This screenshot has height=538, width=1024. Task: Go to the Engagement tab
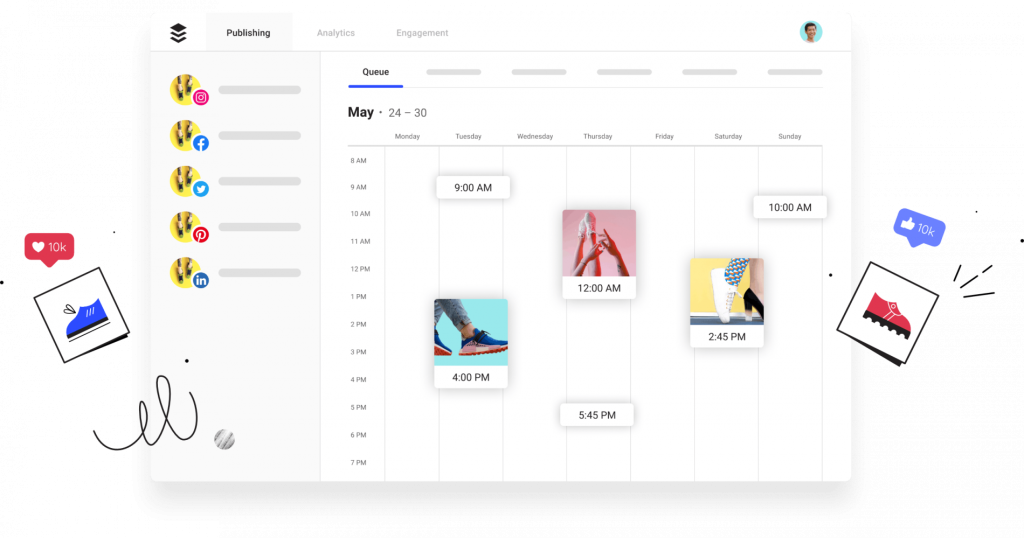[422, 33]
